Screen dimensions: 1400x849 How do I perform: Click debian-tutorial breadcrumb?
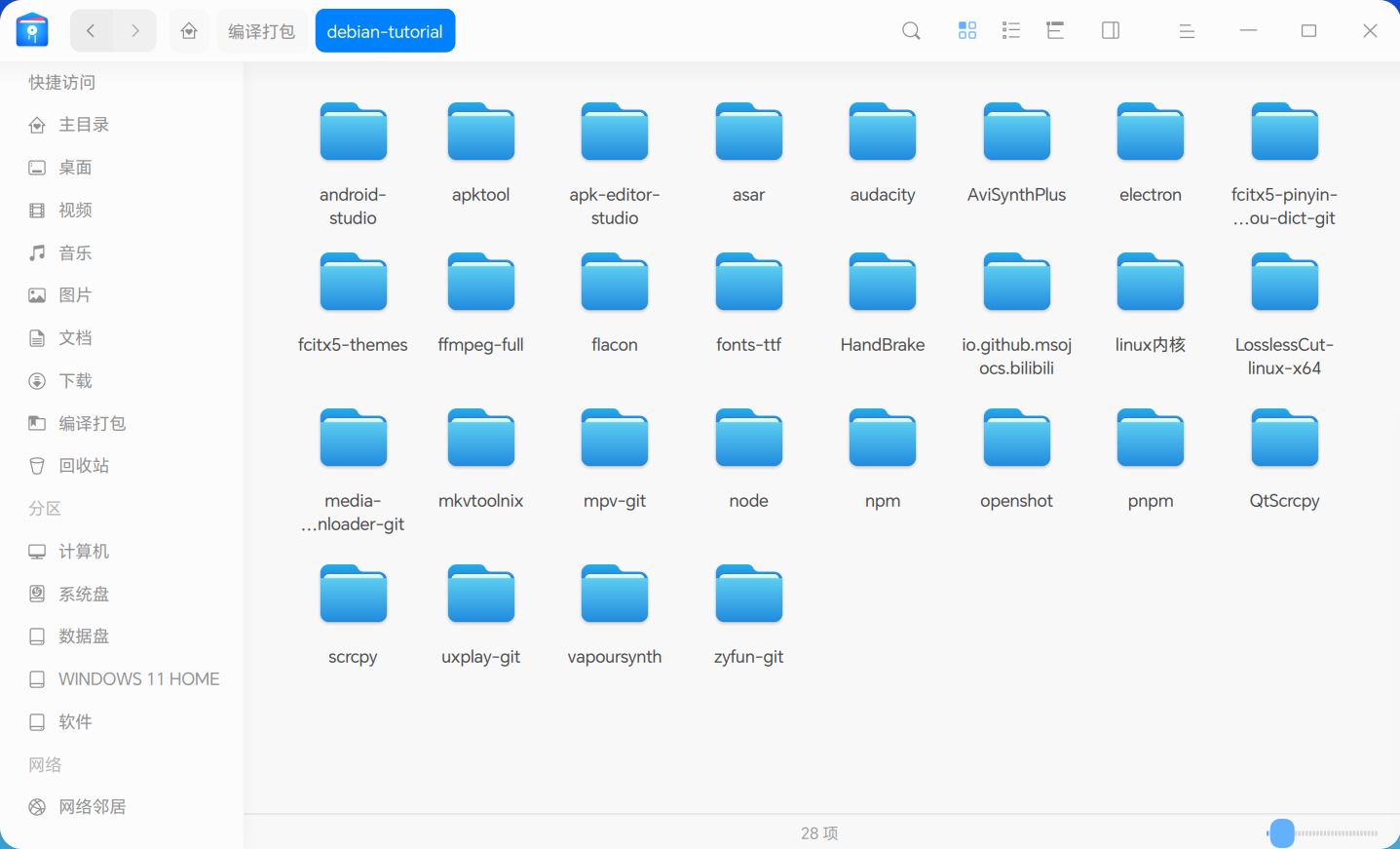pos(385,31)
